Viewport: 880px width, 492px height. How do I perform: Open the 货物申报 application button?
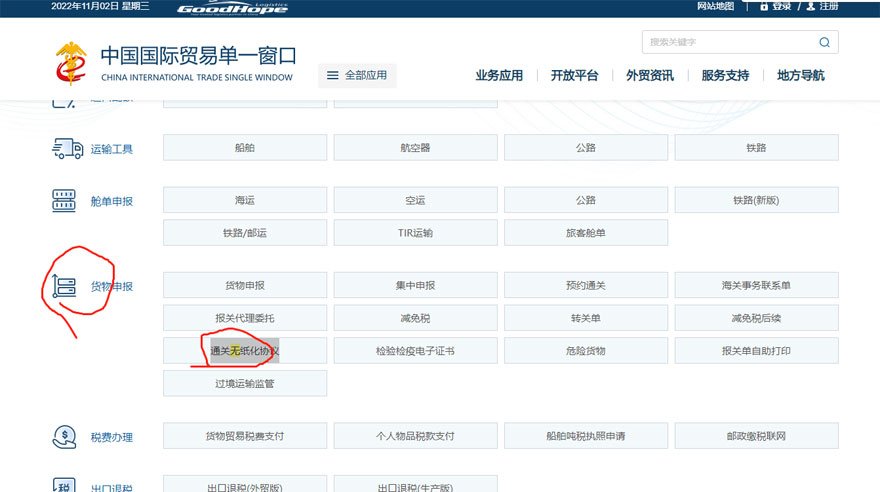pyautogui.click(x=245, y=286)
